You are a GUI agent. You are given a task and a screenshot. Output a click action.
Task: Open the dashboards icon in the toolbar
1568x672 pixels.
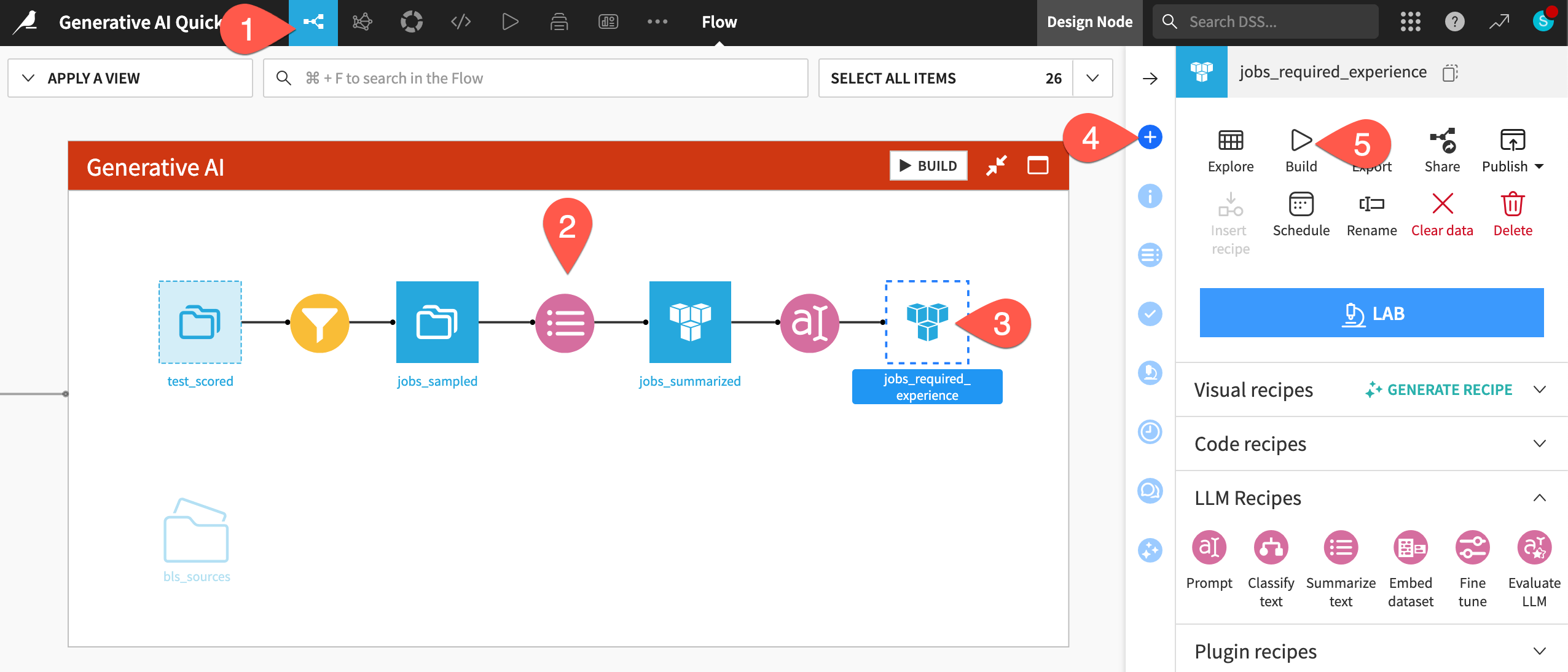click(x=608, y=22)
